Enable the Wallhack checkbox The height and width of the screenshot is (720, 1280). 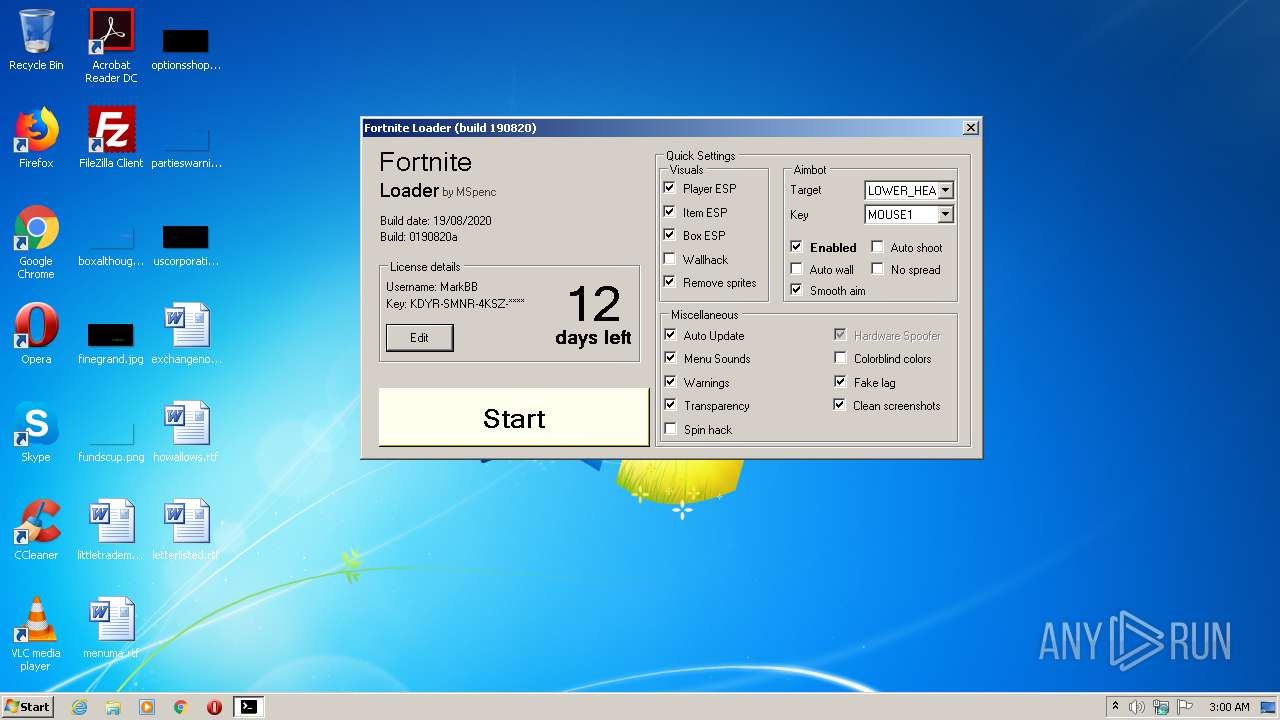pos(670,259)
